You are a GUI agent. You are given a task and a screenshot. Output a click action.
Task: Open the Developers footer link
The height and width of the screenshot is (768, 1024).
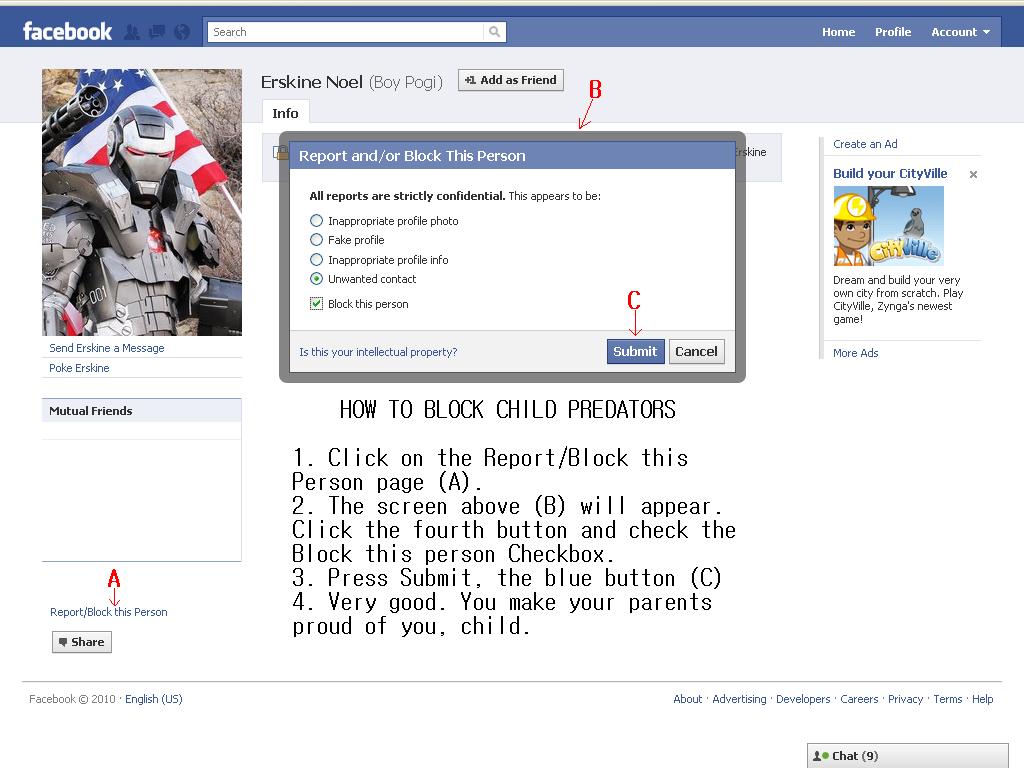803,699
